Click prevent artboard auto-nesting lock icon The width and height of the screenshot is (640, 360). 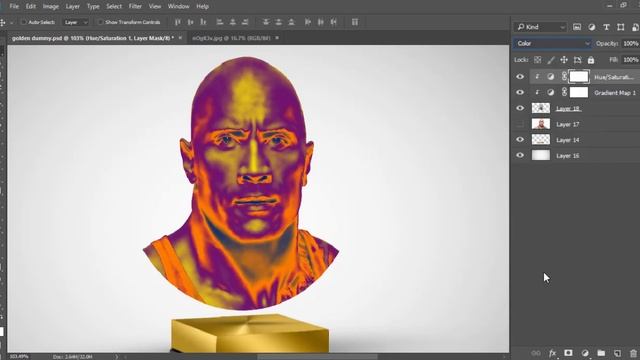[x=578, y=60]
